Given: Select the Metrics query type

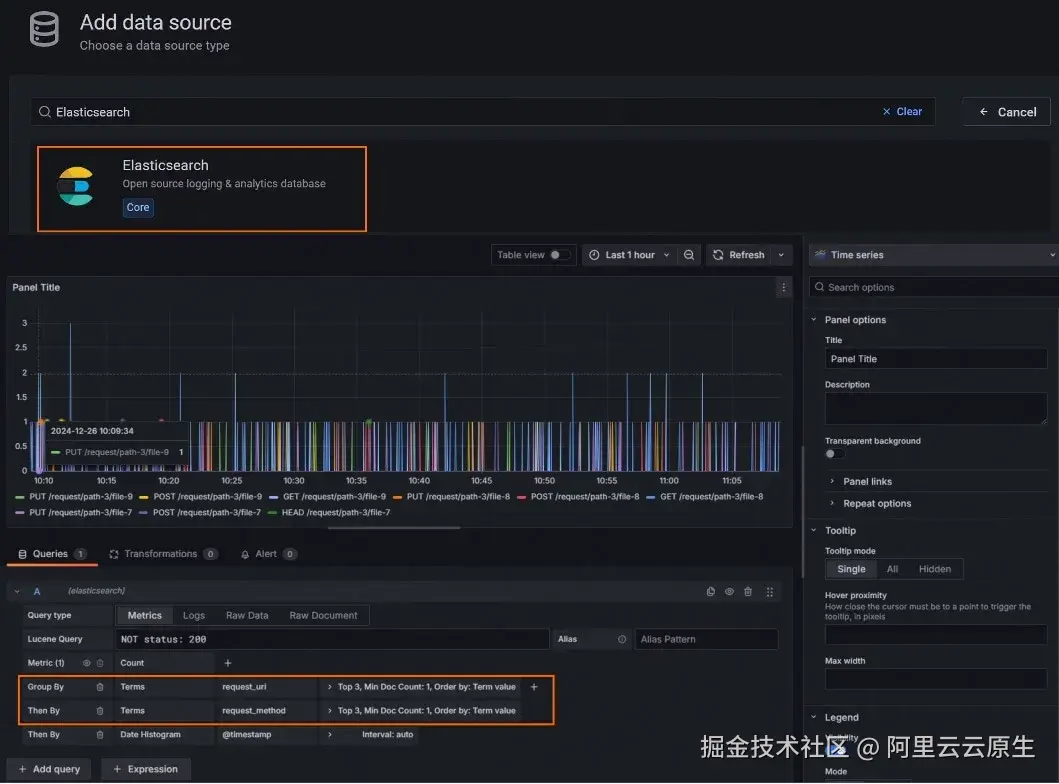Looking at the screenshot, I should click(x=145, y=615).
